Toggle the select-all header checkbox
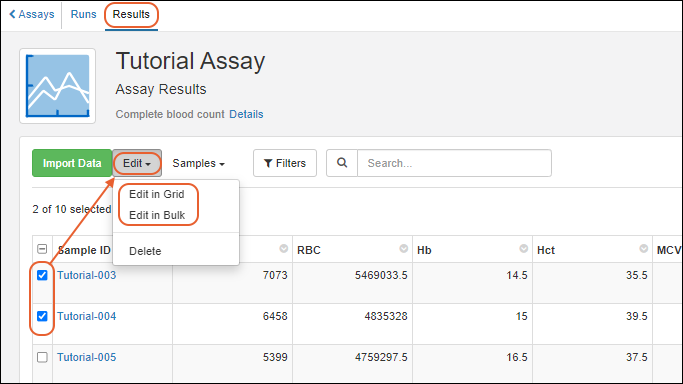 pyautogui.click(x=42, y=249)
